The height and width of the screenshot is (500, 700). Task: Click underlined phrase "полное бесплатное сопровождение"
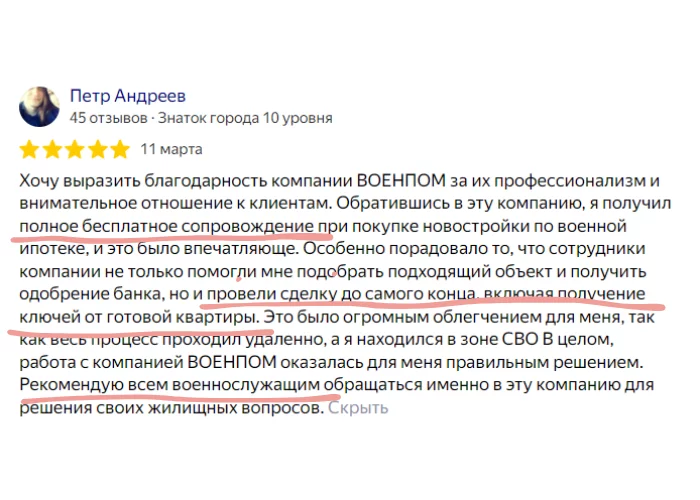click(x=166, y=226)
